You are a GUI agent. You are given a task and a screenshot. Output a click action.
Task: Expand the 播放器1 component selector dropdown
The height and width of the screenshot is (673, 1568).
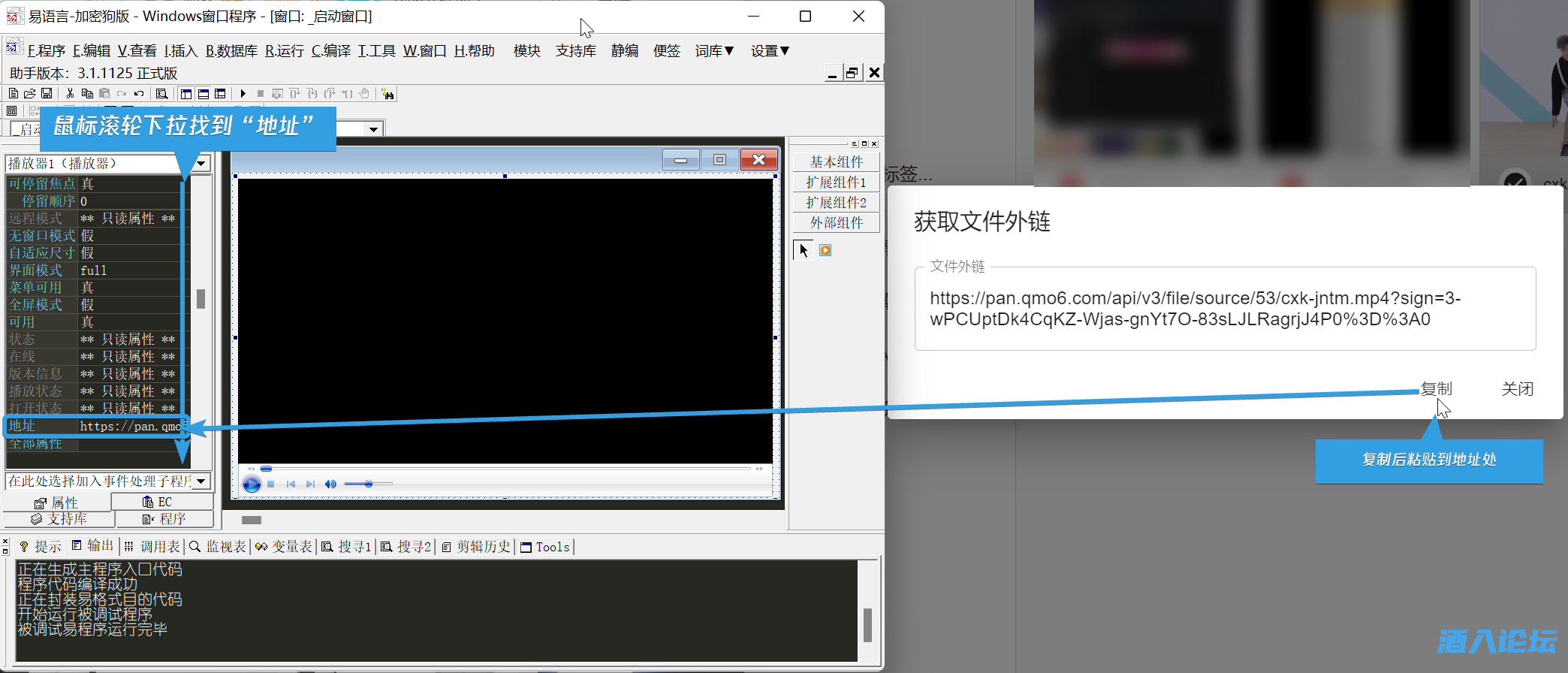point(201,164)
